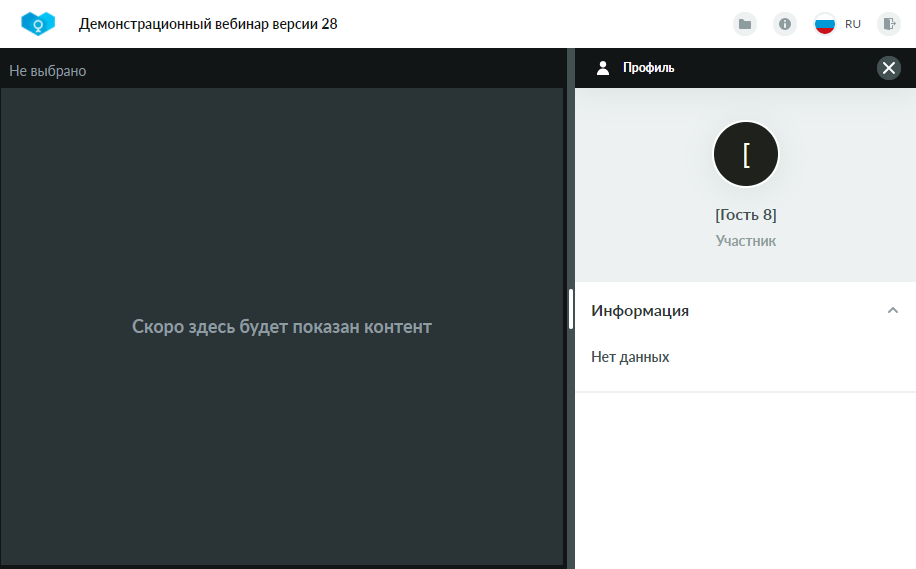Click the Нет данных text

630,357
